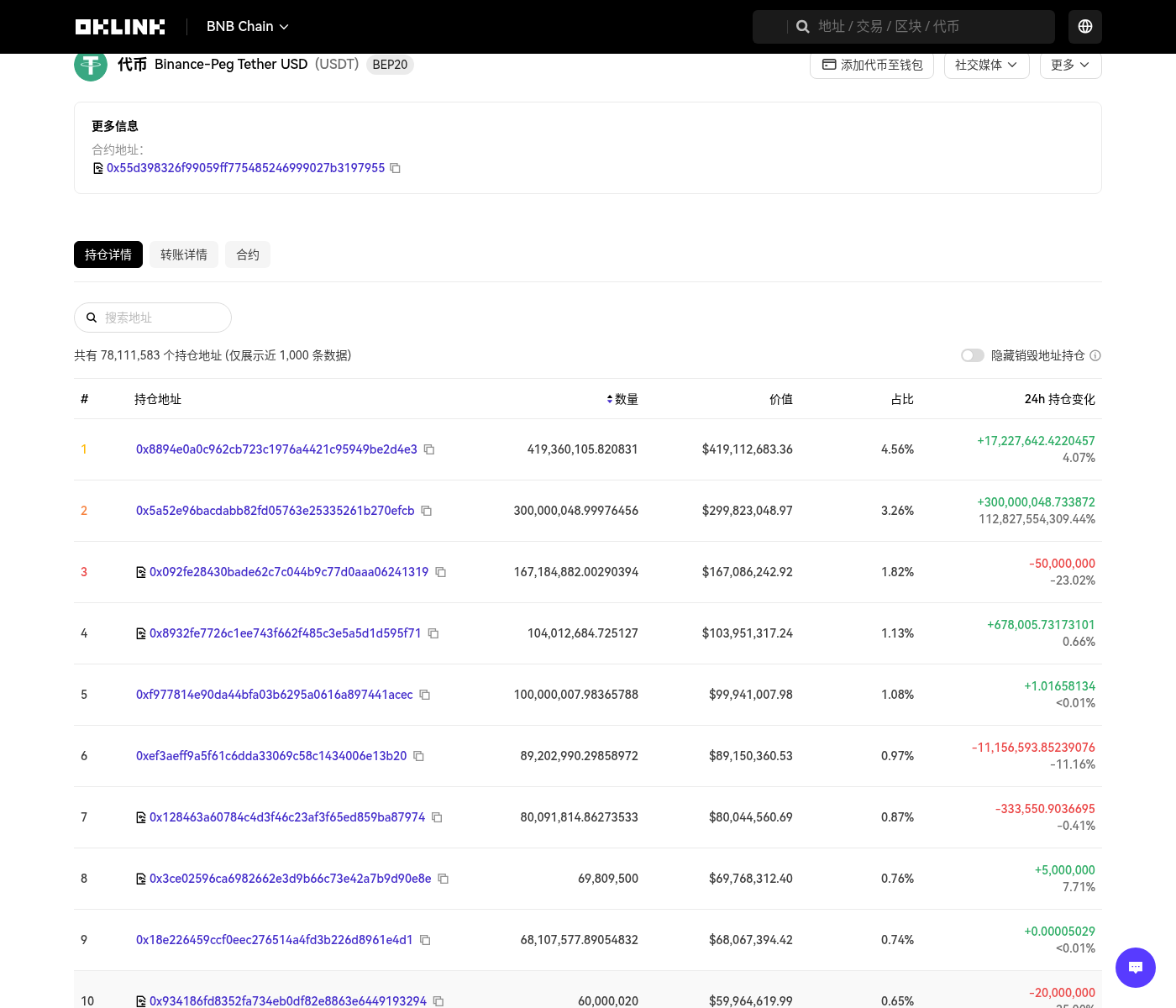Copy the USDT contract address
The image size is (1176, 1008).
point(396,168)
